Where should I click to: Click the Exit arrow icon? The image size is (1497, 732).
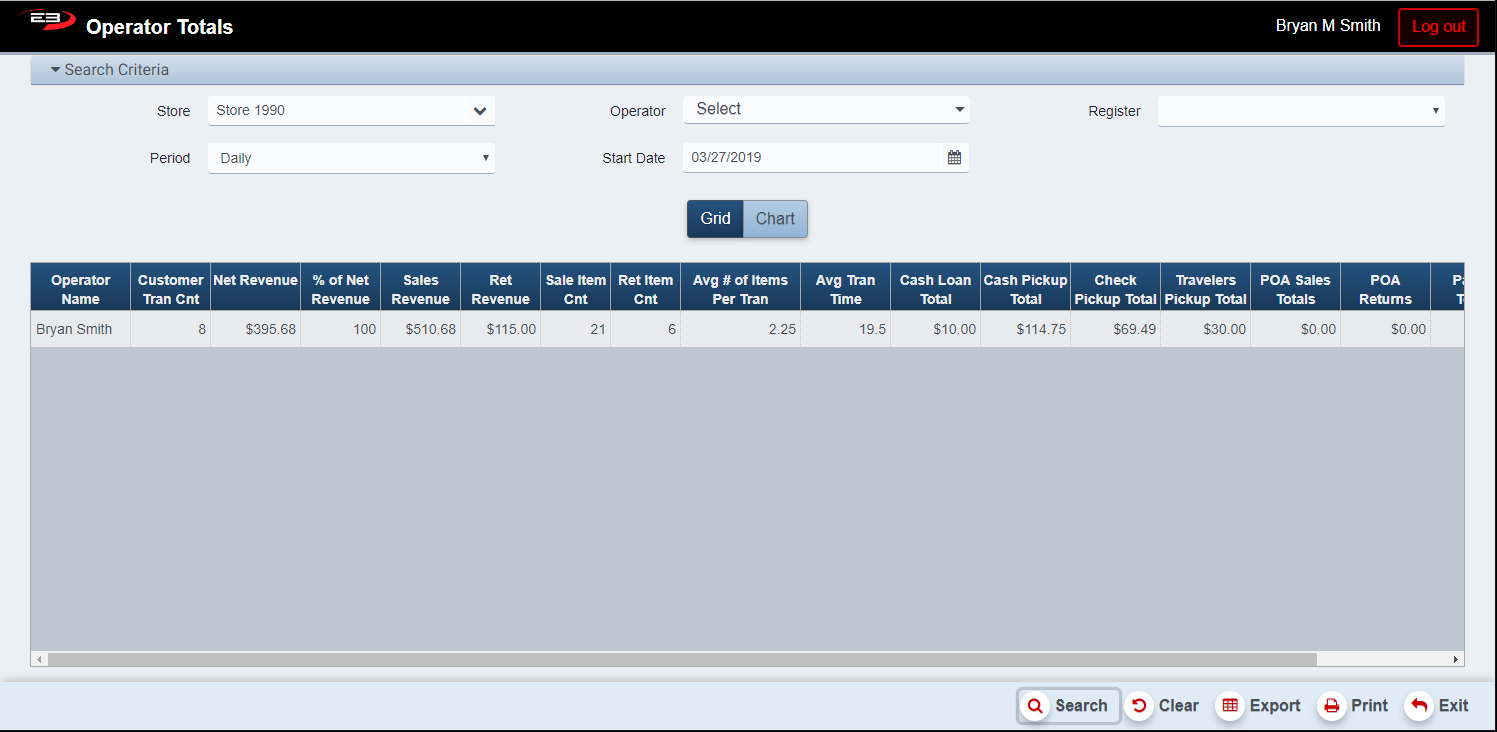pyautogui.click(x=1418, y=706)
